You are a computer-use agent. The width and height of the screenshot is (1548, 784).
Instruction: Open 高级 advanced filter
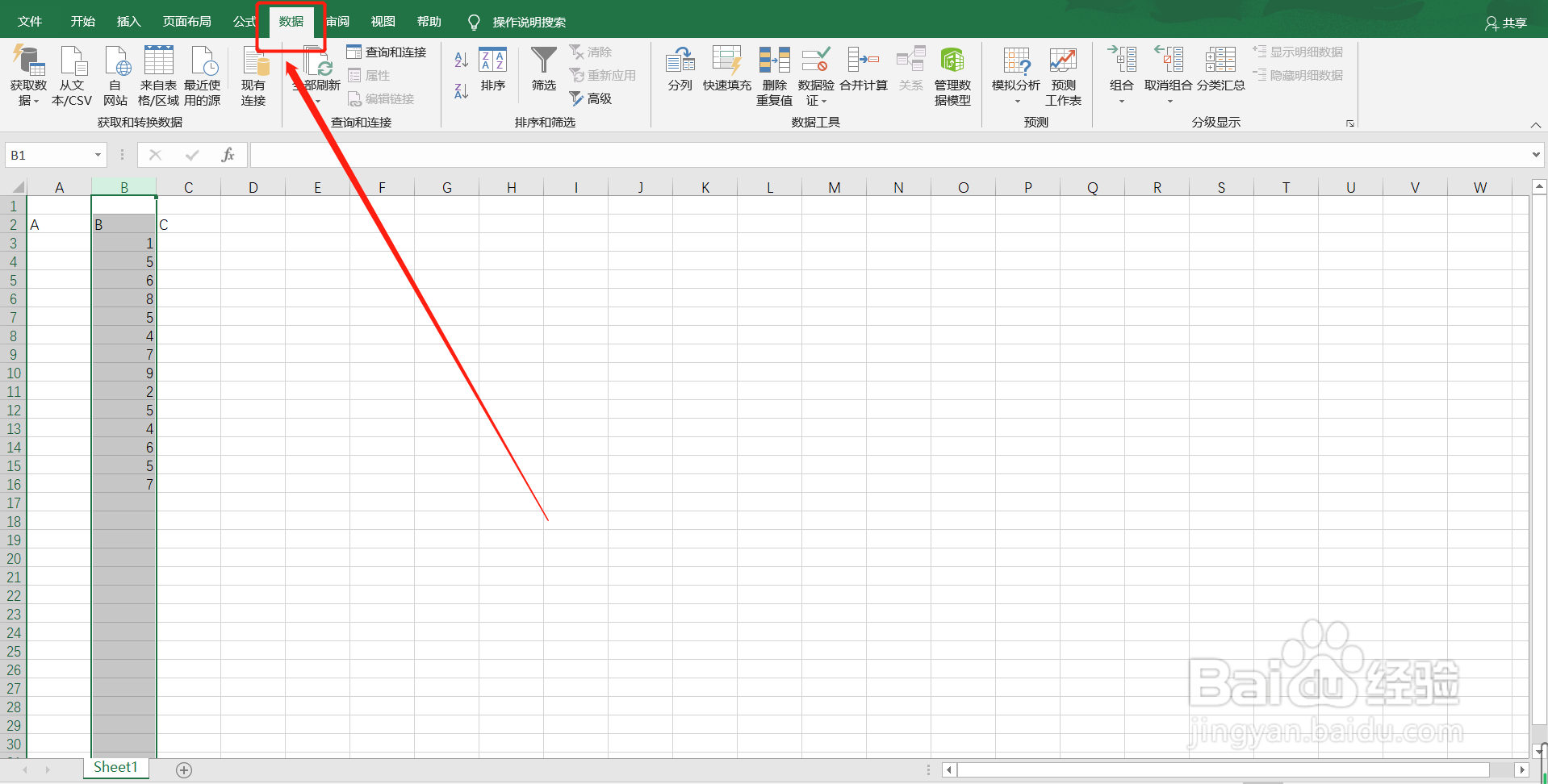tap(591, 98)
